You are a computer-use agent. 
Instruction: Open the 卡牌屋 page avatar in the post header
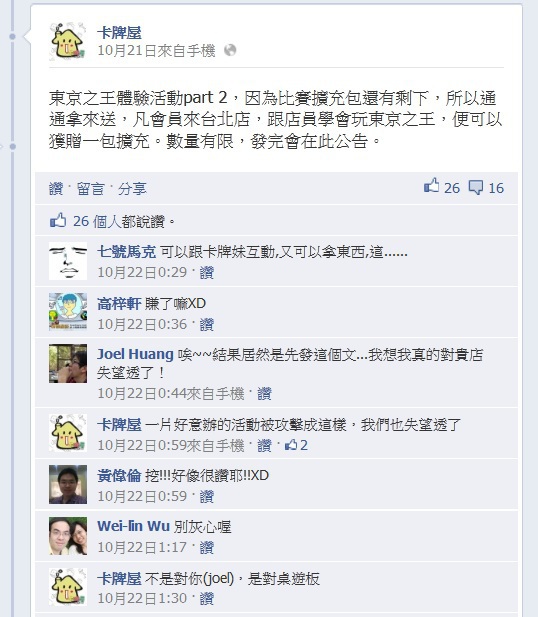(x=68, y=41)
